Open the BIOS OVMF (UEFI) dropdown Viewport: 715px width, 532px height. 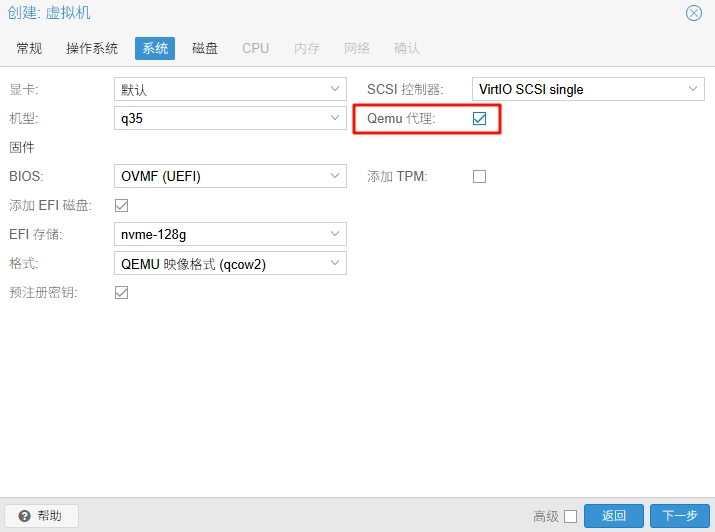335,177
